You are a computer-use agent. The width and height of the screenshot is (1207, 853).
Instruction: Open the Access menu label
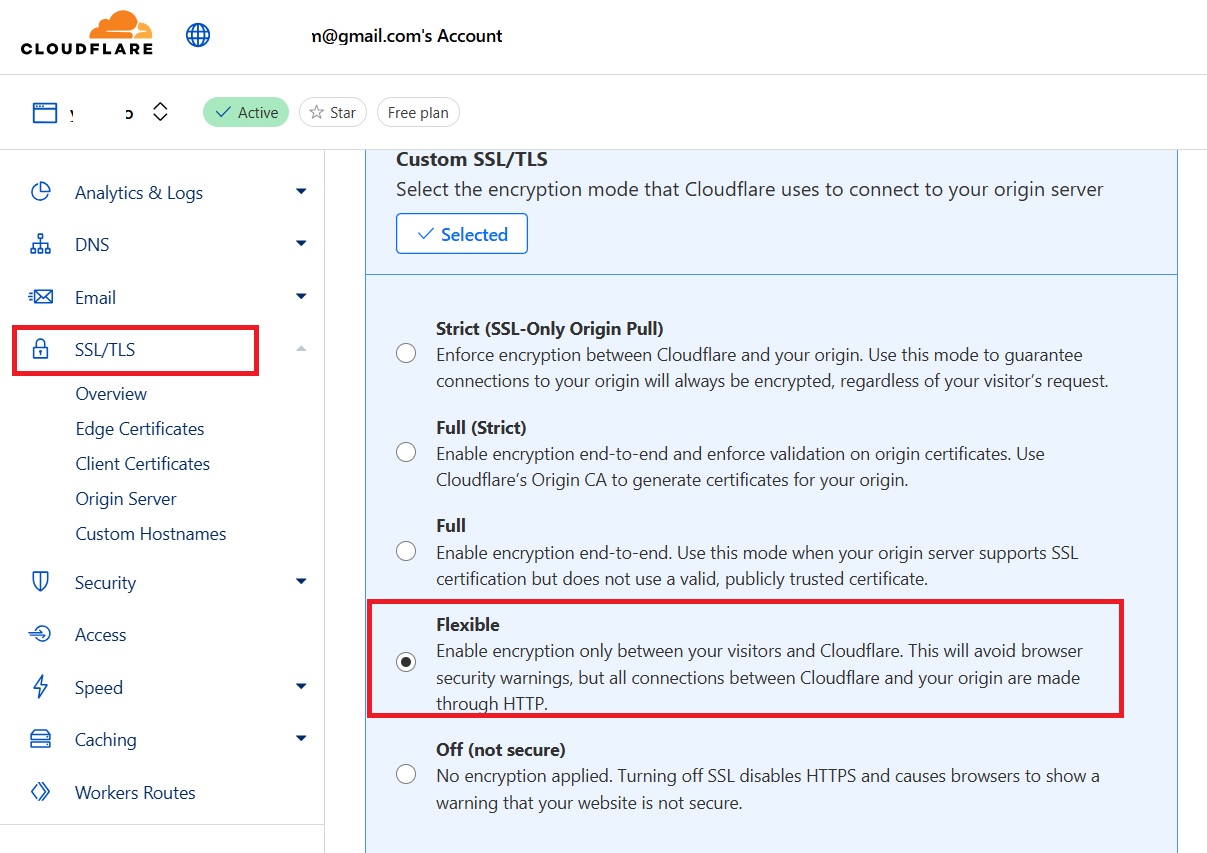pos(101,635)
